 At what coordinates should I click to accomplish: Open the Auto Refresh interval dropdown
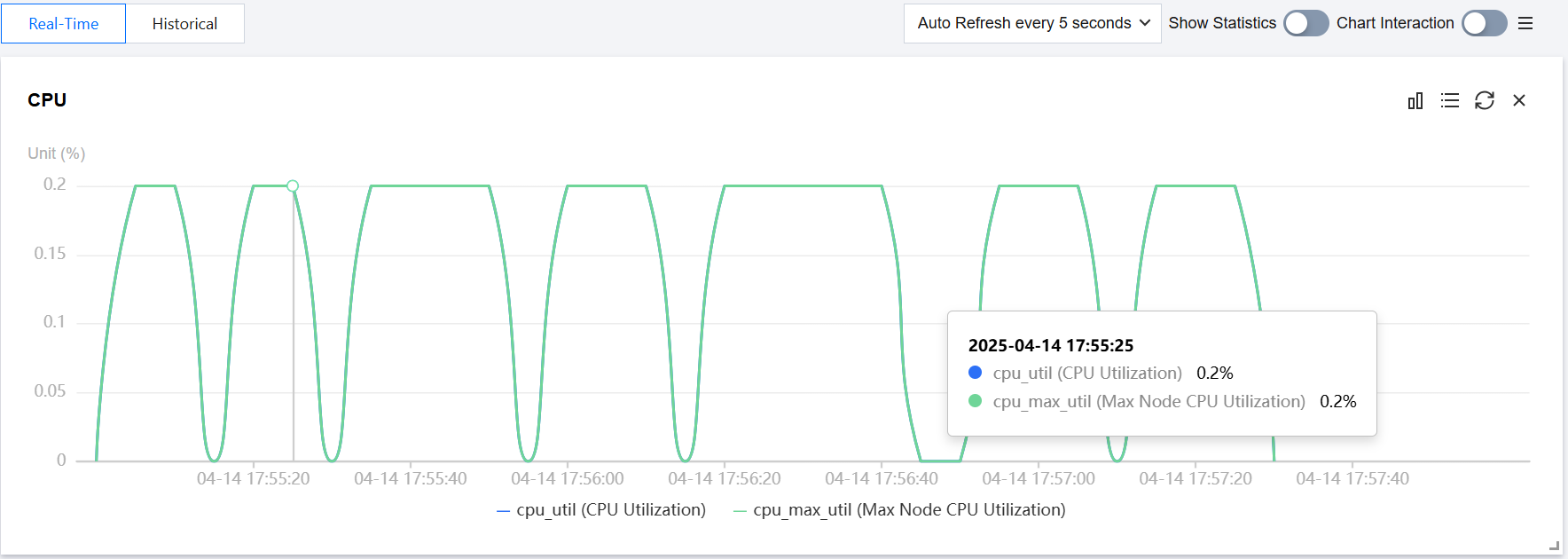[1024, 23]
